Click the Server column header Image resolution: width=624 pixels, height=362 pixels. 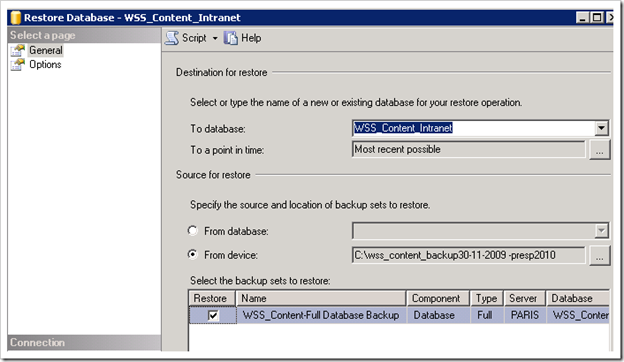(x=525, y=298)
